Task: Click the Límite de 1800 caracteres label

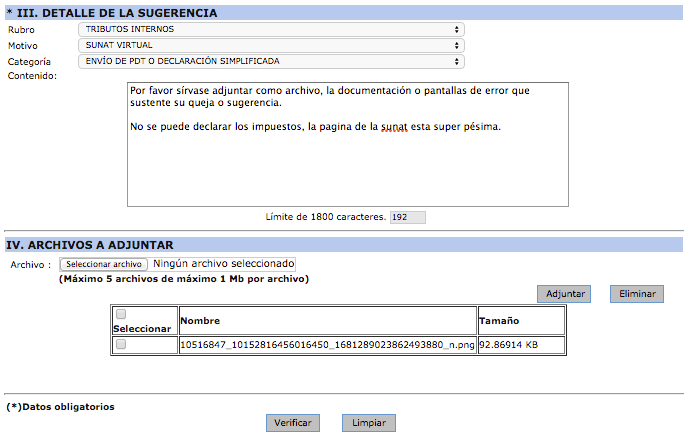Action: click(325, 217)
